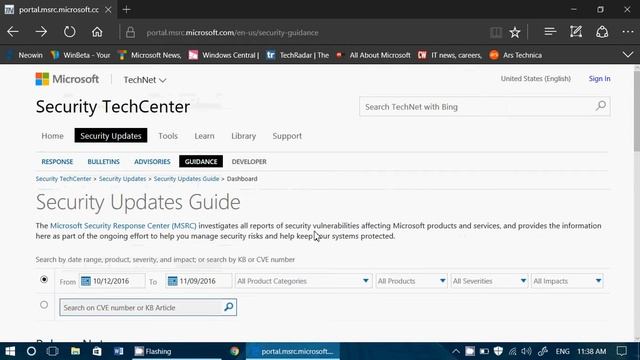Refresh the page with reload icon

point(69,32)
